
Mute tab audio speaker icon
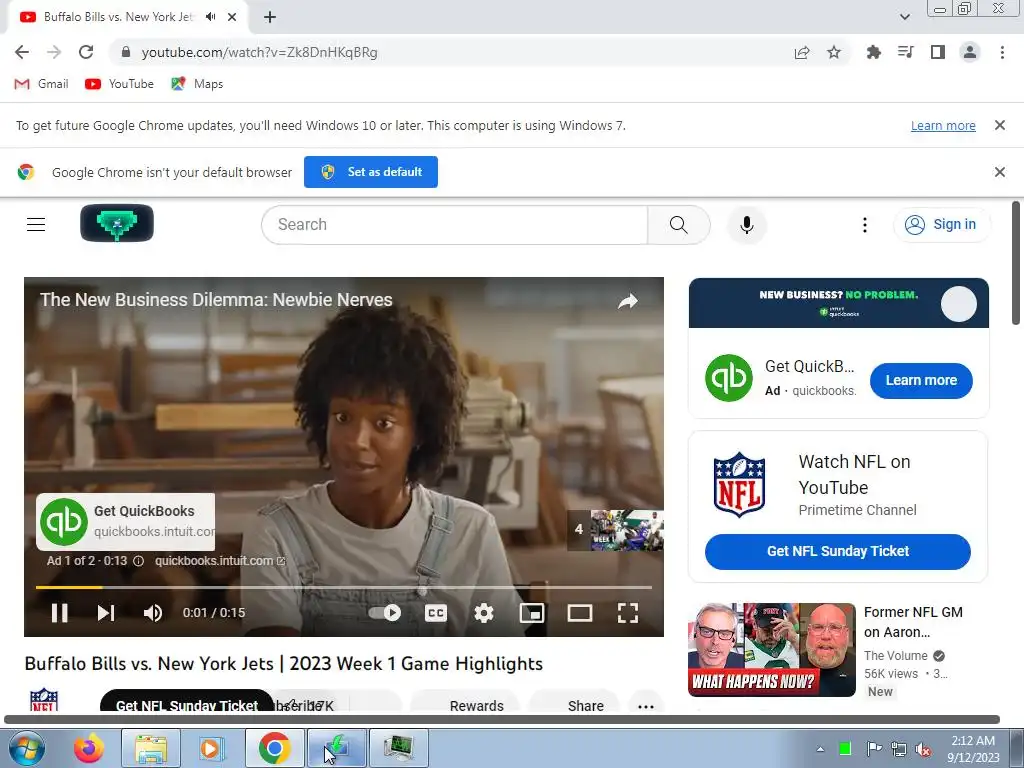click(x=210, y=17)
